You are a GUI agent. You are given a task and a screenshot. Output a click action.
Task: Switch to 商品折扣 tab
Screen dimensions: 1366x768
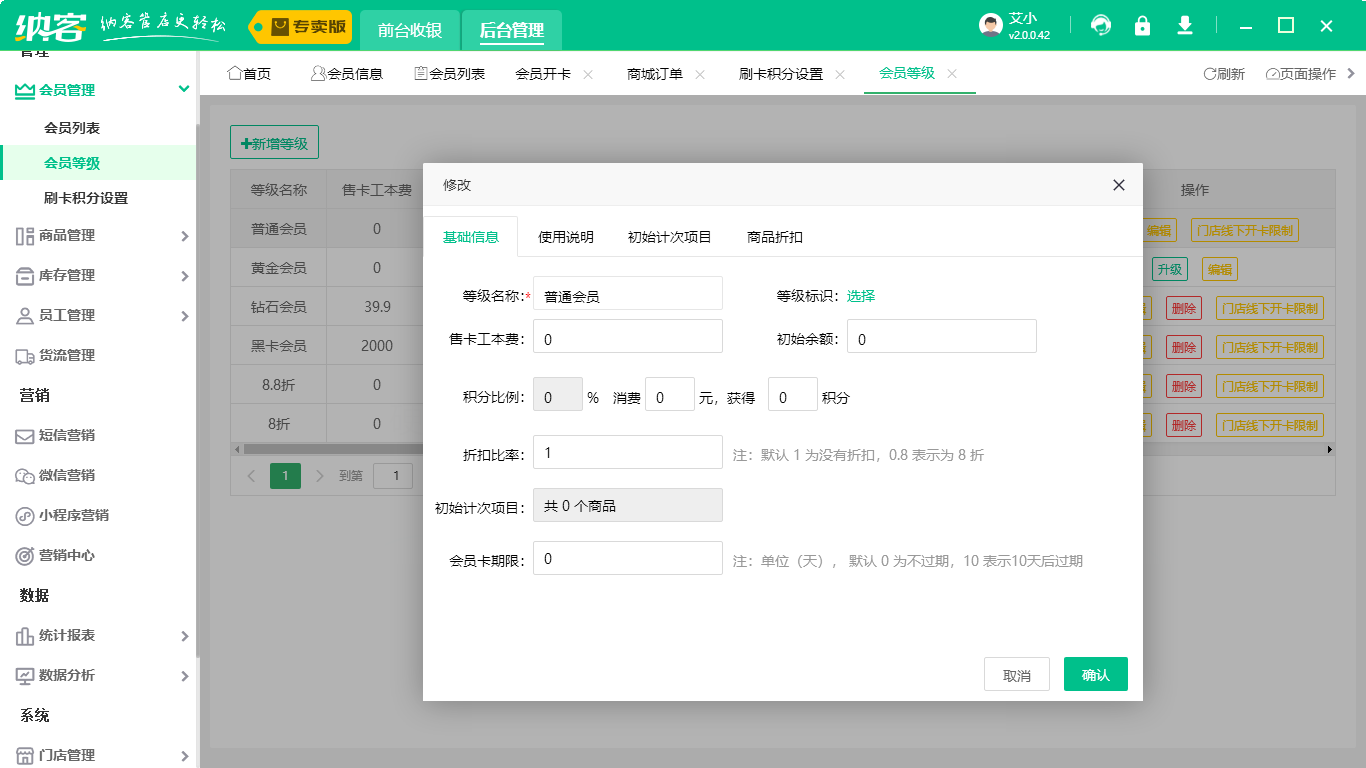[775, 237]
